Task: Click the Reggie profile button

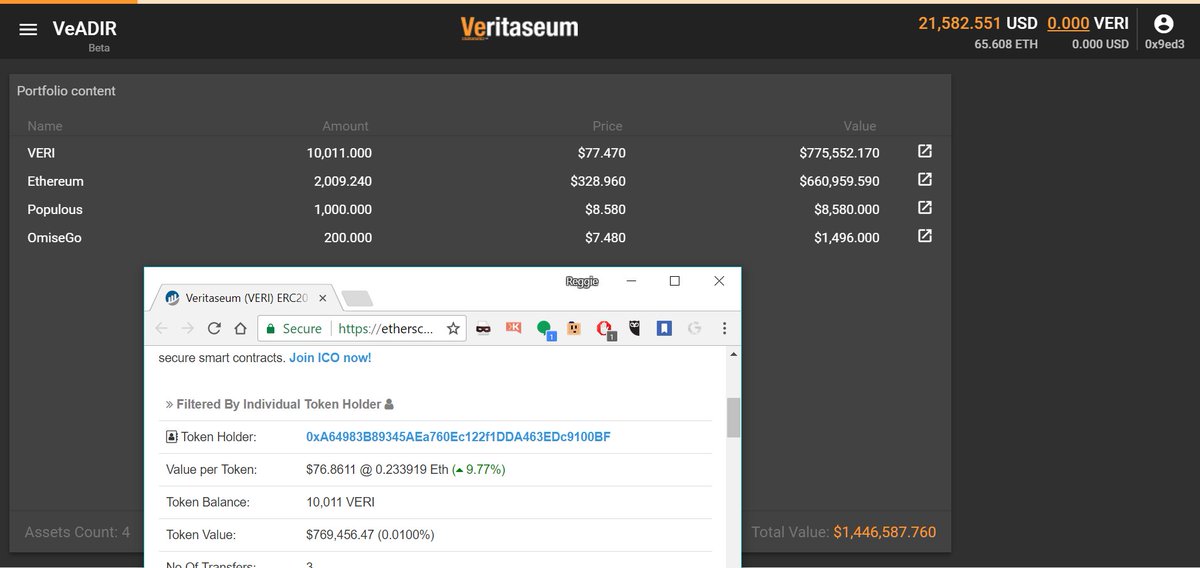Action: pos(581,281)
